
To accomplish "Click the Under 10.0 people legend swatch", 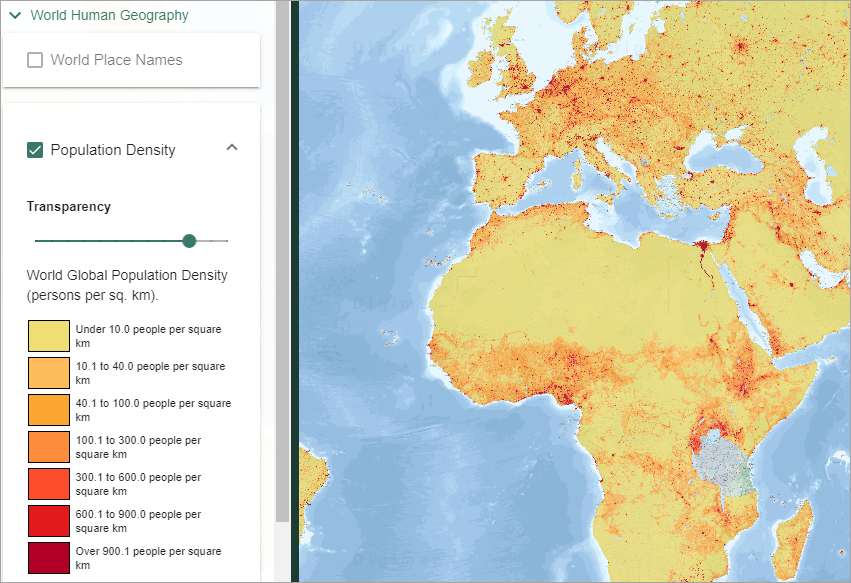I will coord(48,335).
